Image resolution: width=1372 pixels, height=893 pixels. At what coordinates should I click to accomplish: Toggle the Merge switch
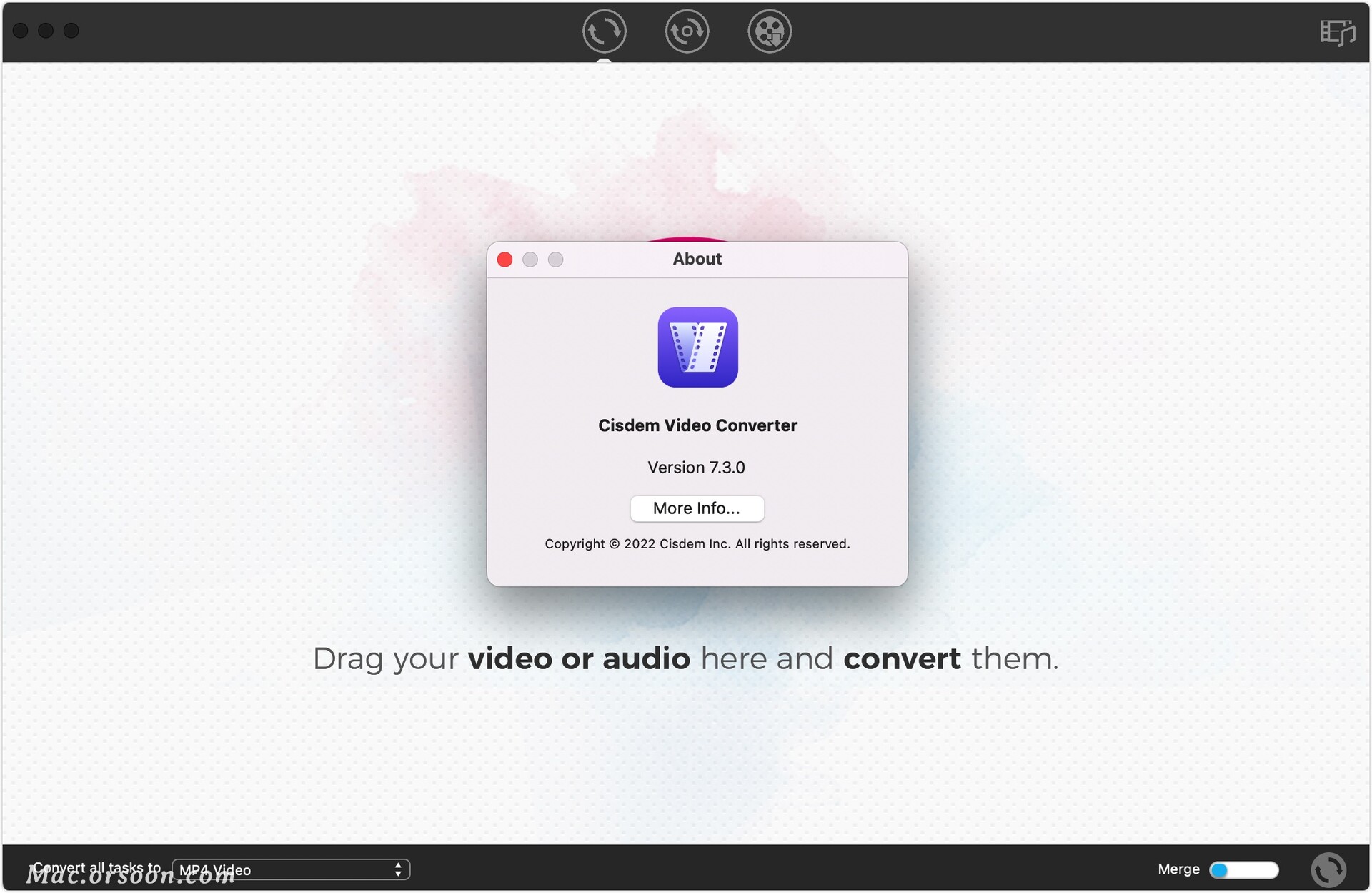click(1243, 869)
